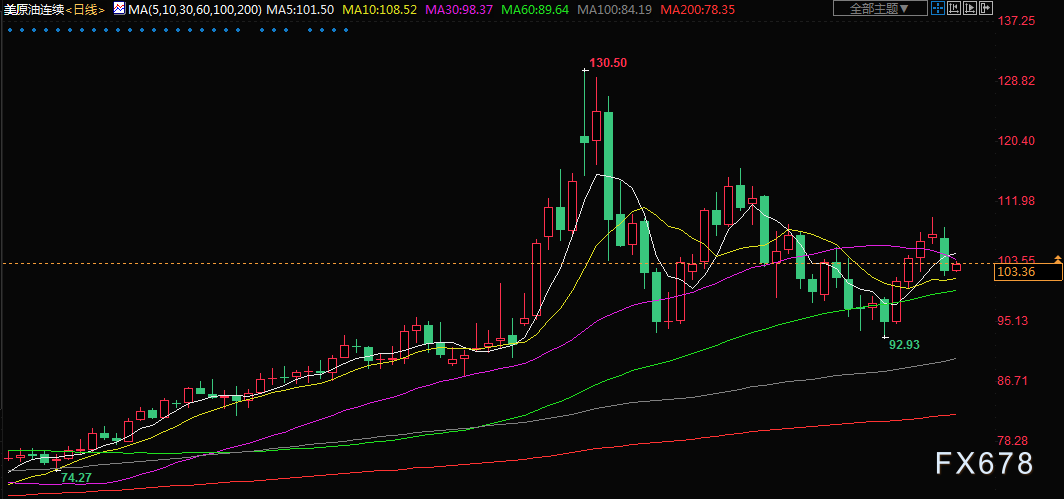Click the 95.13 price axis label
Image resolution: width=1064 pixels, height=499 pixels.
click(x=1014, y=320)
